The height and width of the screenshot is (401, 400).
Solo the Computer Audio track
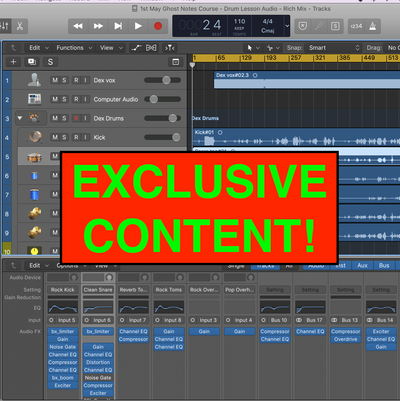[x=64, y=99]
